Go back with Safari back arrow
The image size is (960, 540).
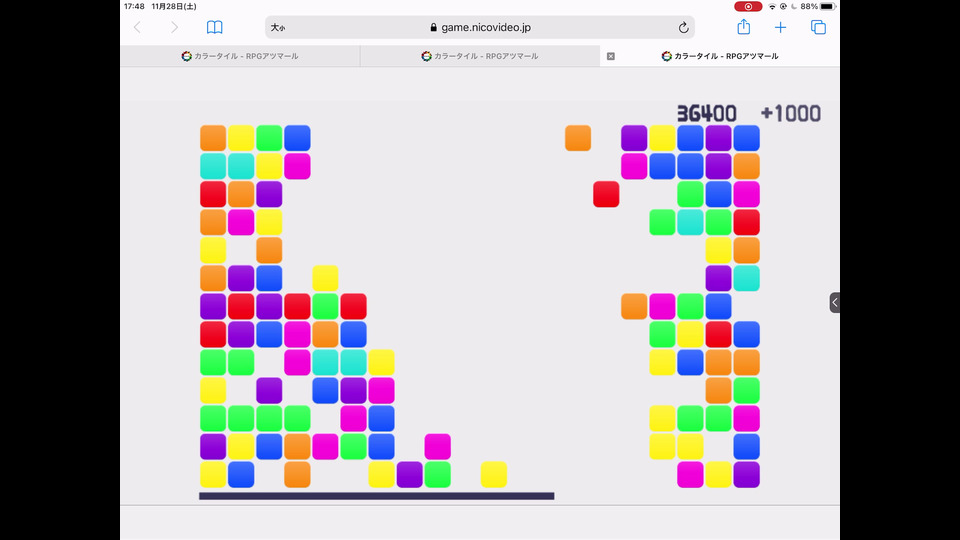pos(137,27)
